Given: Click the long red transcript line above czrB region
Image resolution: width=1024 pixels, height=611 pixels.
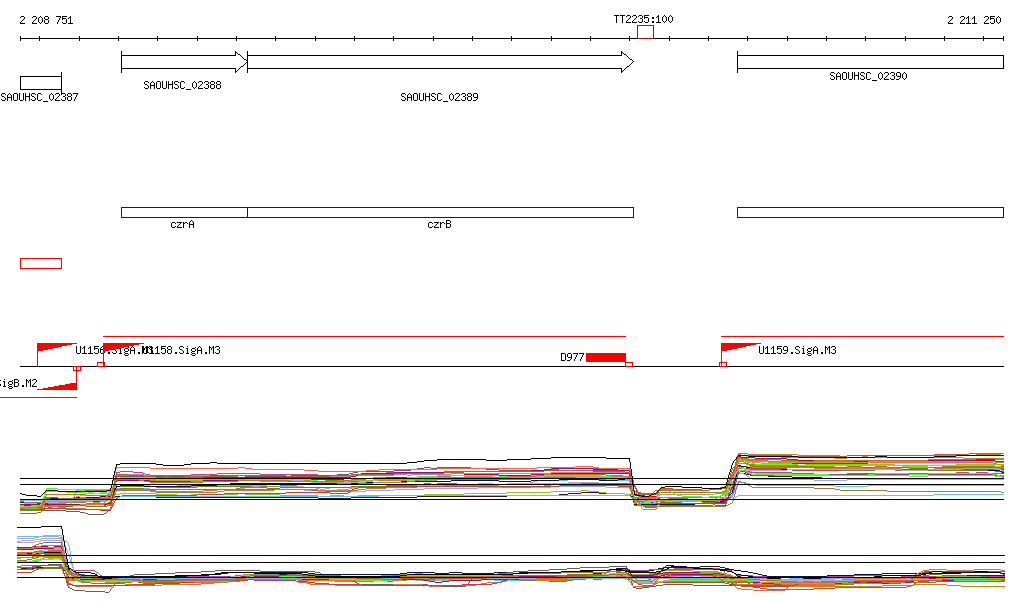Looking at the screenshot, I should (364, 336).
